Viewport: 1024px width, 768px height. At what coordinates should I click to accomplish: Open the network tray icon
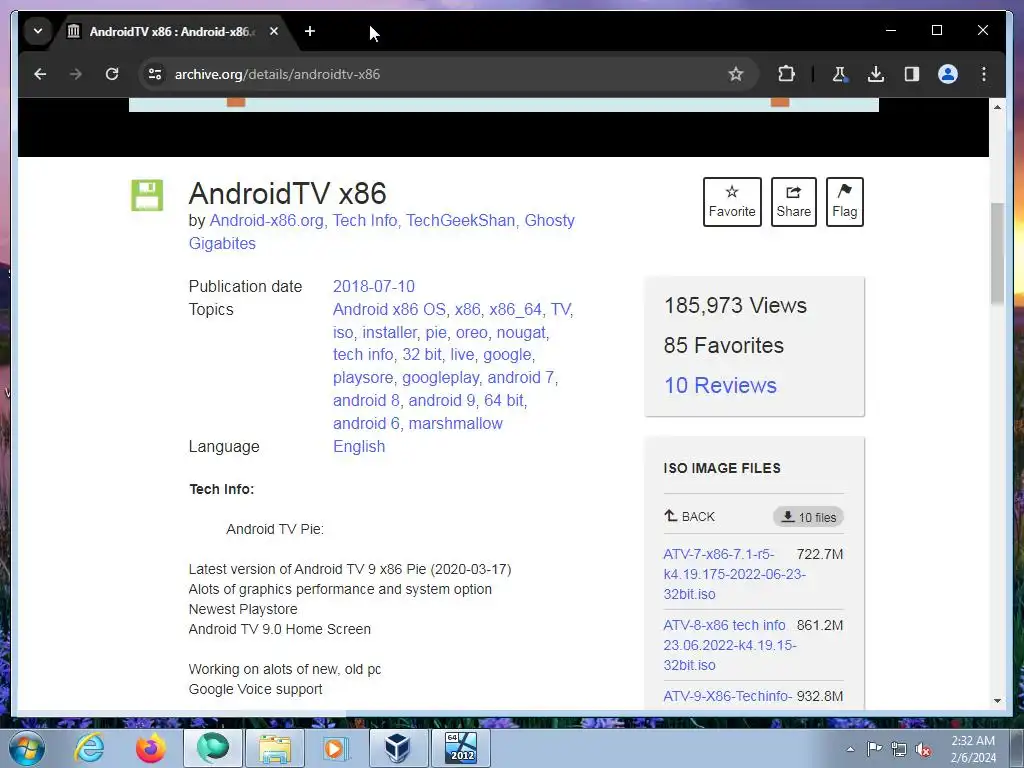[x=899, y=749]
